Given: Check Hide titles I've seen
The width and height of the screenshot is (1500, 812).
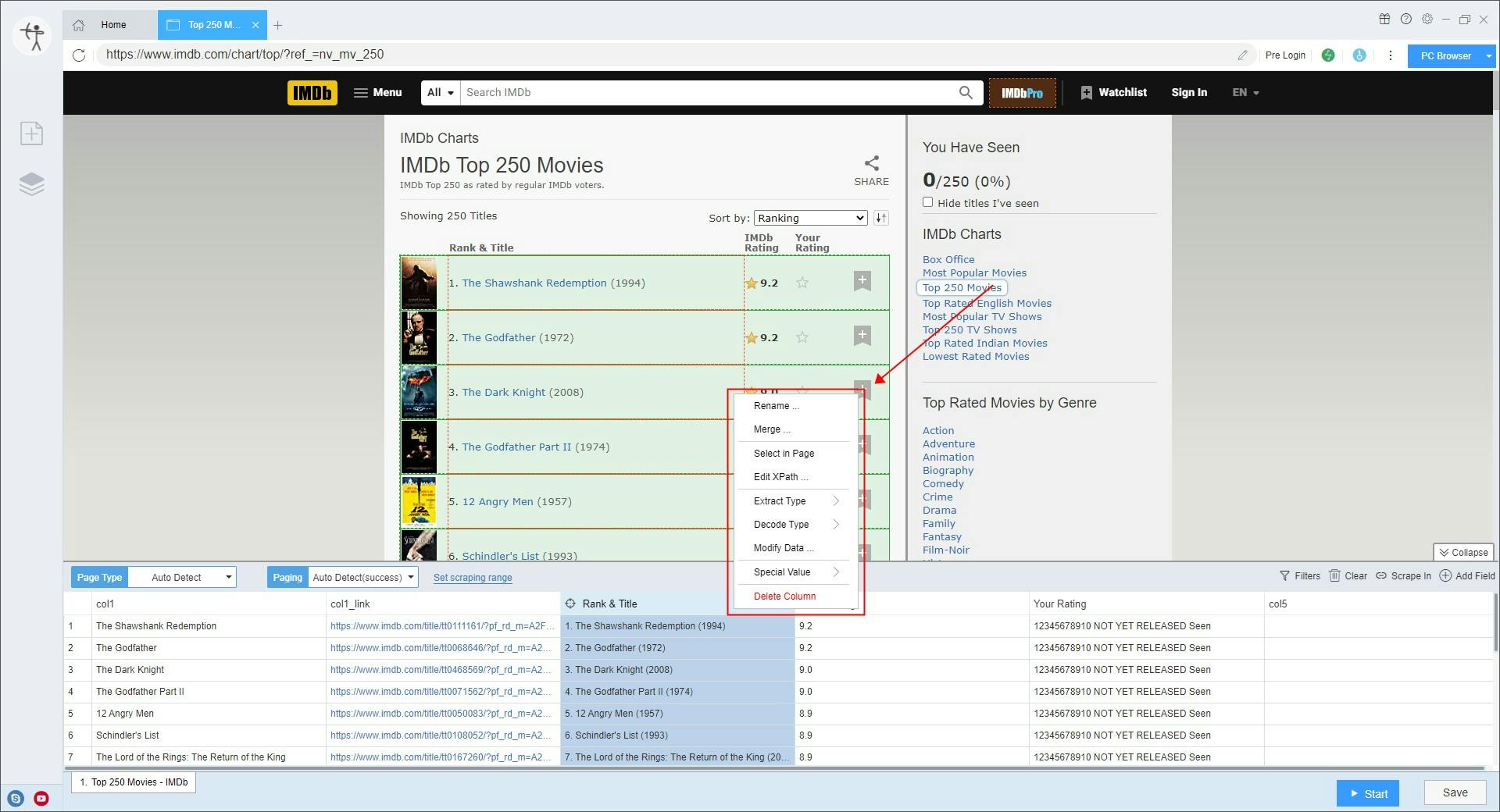Looking at the screenshot, I should click(928, 202).
